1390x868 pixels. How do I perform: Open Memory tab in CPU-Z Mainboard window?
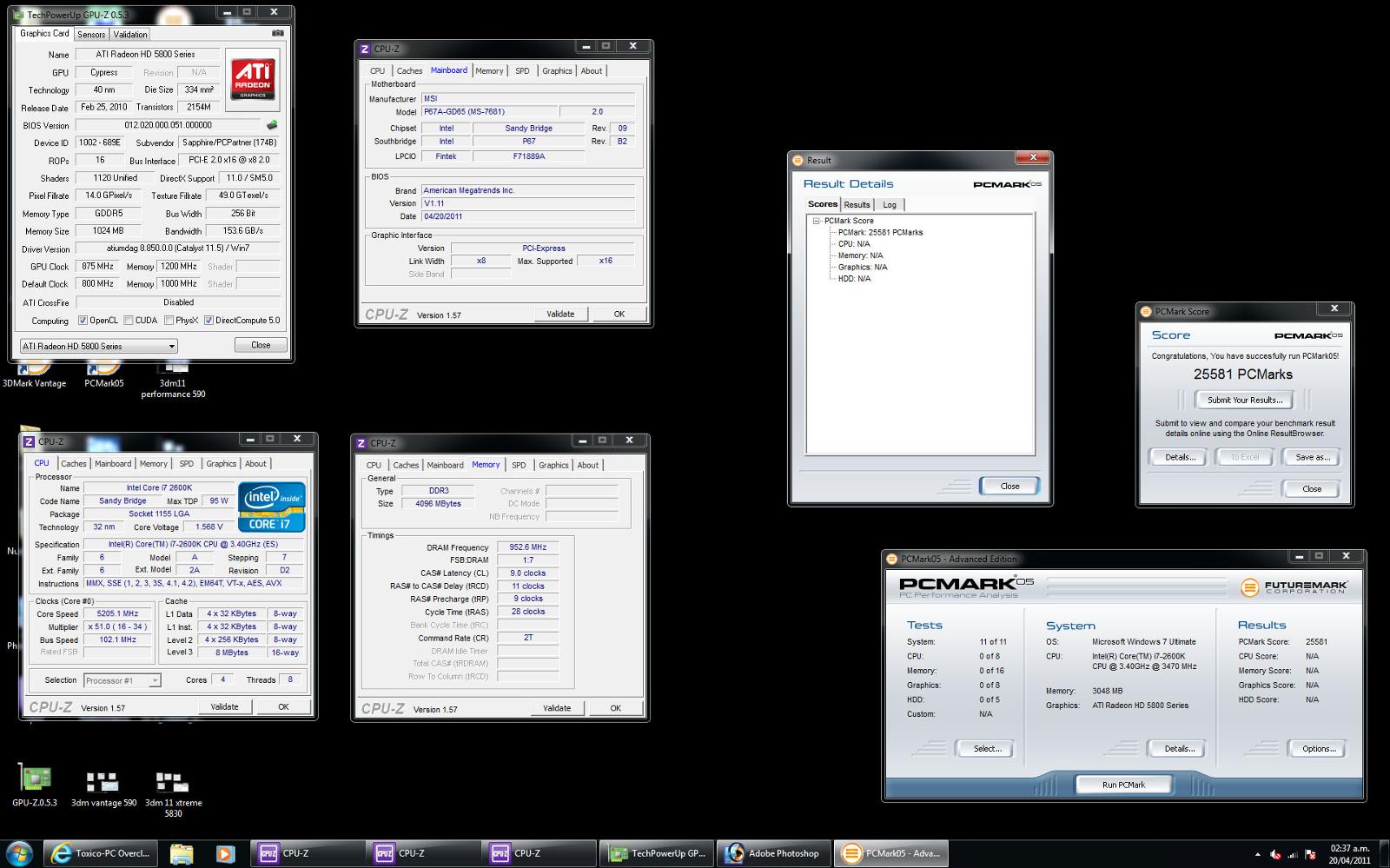489,71
